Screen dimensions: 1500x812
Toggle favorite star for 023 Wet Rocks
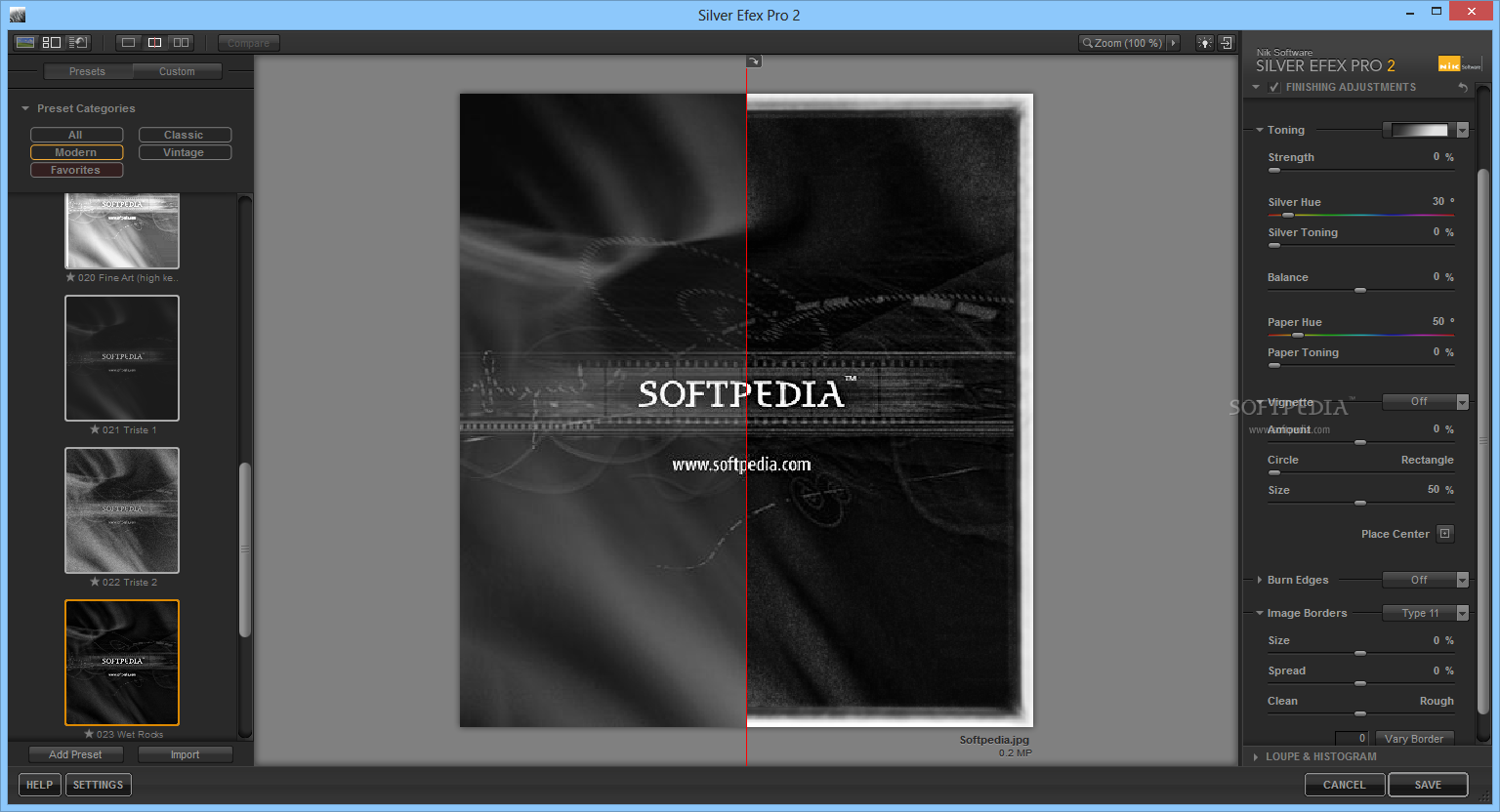[x=89, y=734]
